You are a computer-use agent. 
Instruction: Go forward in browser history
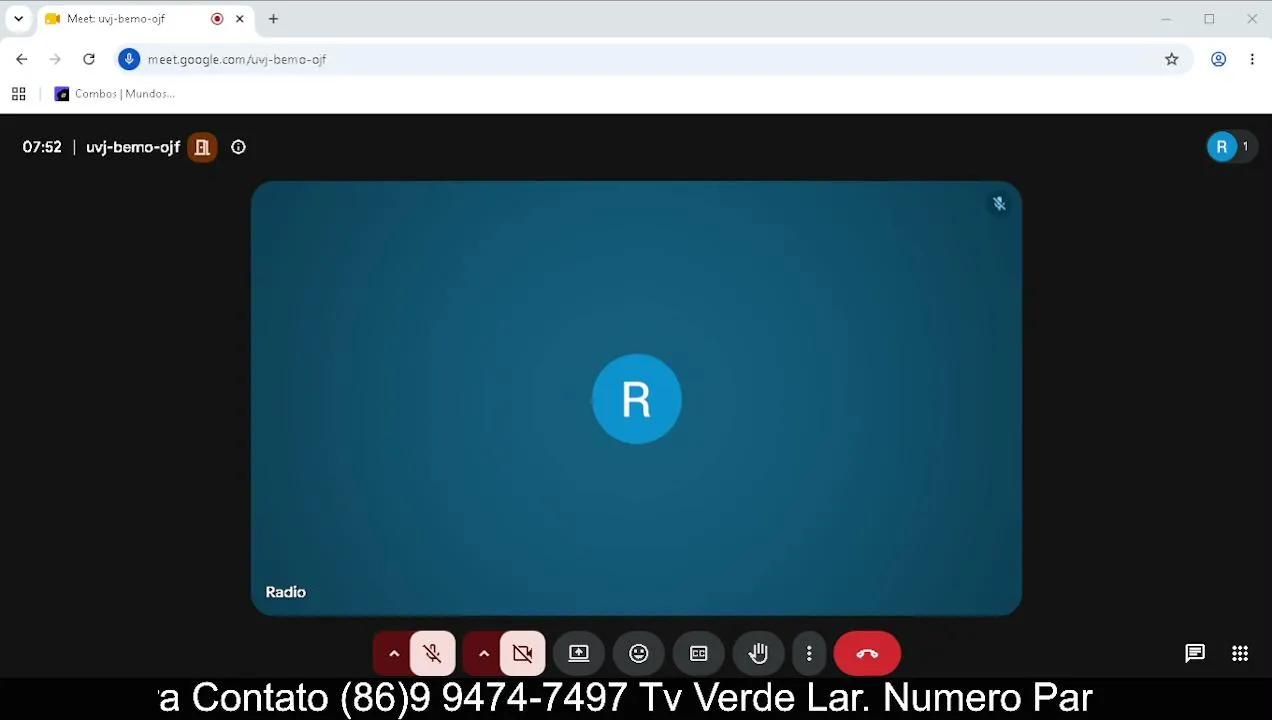pyautogui.click(x=55, y=59)
